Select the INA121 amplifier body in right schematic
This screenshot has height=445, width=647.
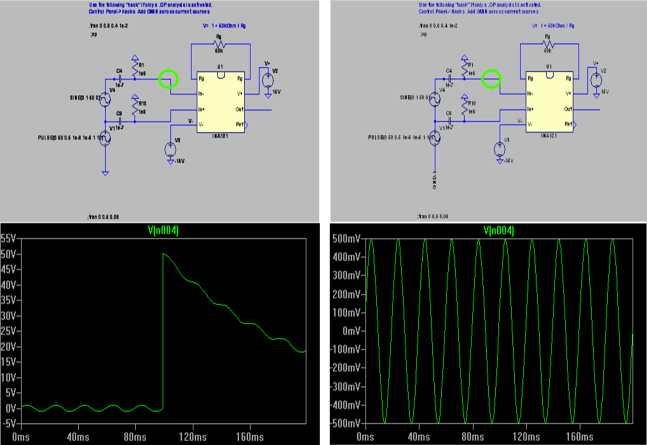(549, 102)
